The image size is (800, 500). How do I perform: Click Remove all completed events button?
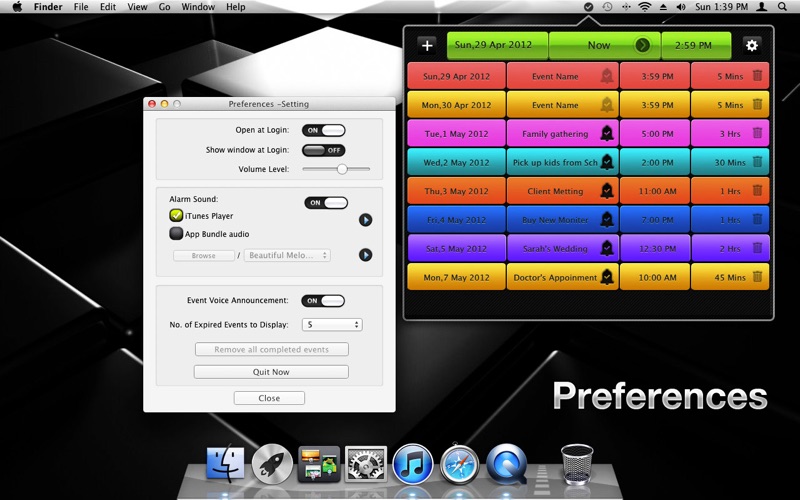271,349
